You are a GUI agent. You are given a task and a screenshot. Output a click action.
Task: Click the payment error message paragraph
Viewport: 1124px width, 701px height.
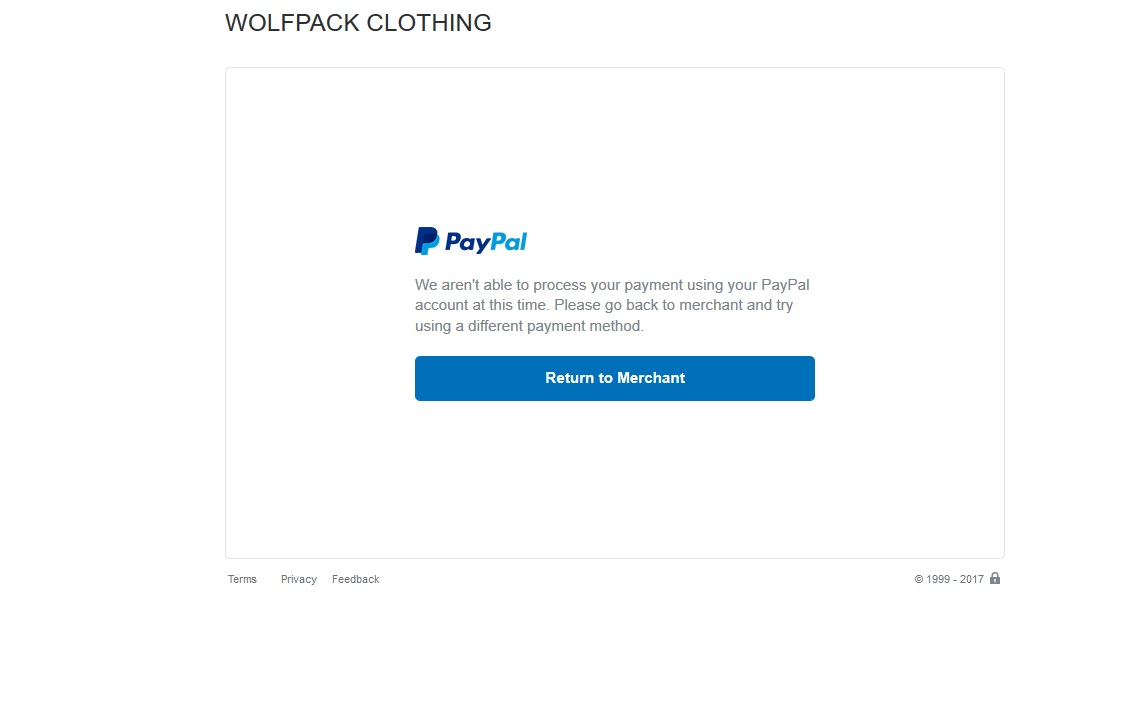pos(612,305)
